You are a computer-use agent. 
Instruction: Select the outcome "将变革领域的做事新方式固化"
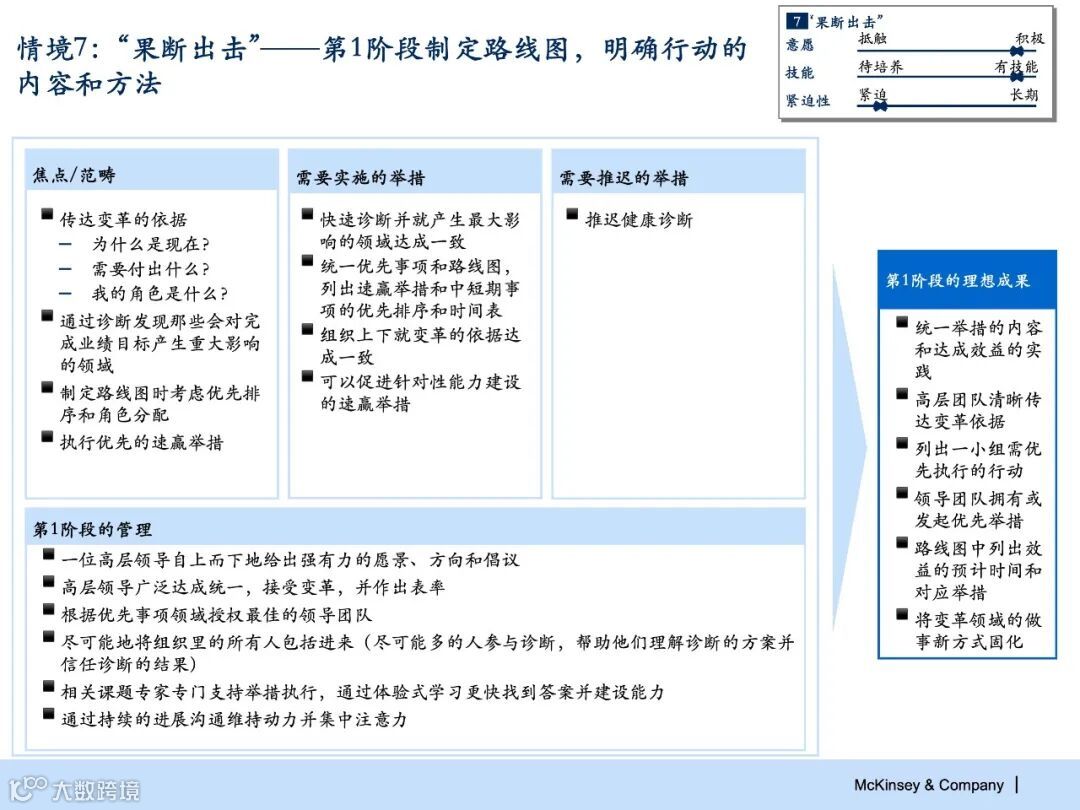tap(978, 630)
